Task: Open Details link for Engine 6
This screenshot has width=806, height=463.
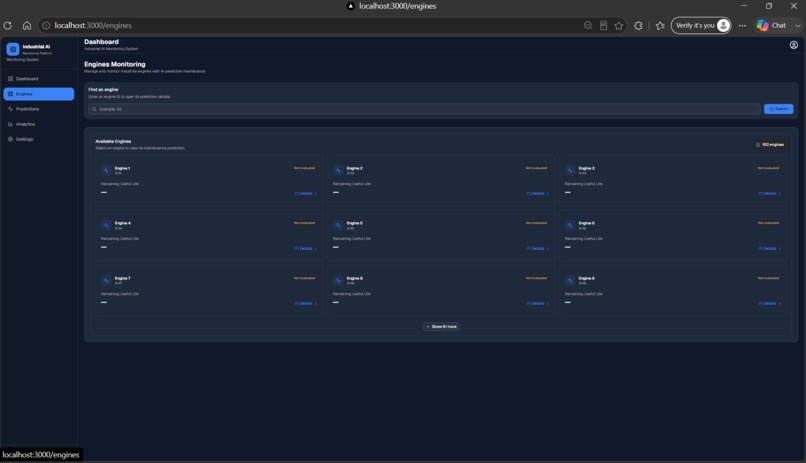Action: point(769,249)
